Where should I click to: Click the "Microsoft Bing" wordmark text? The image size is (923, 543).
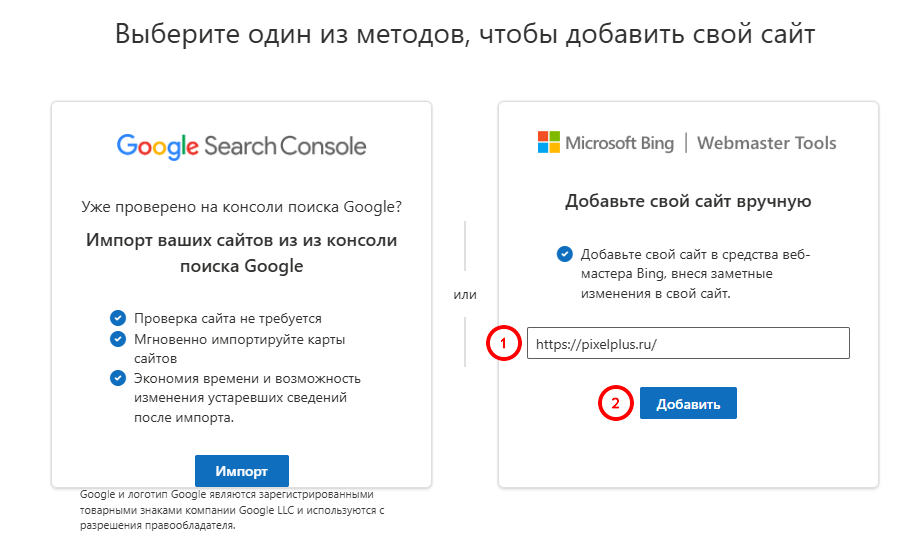click(619, 142)
